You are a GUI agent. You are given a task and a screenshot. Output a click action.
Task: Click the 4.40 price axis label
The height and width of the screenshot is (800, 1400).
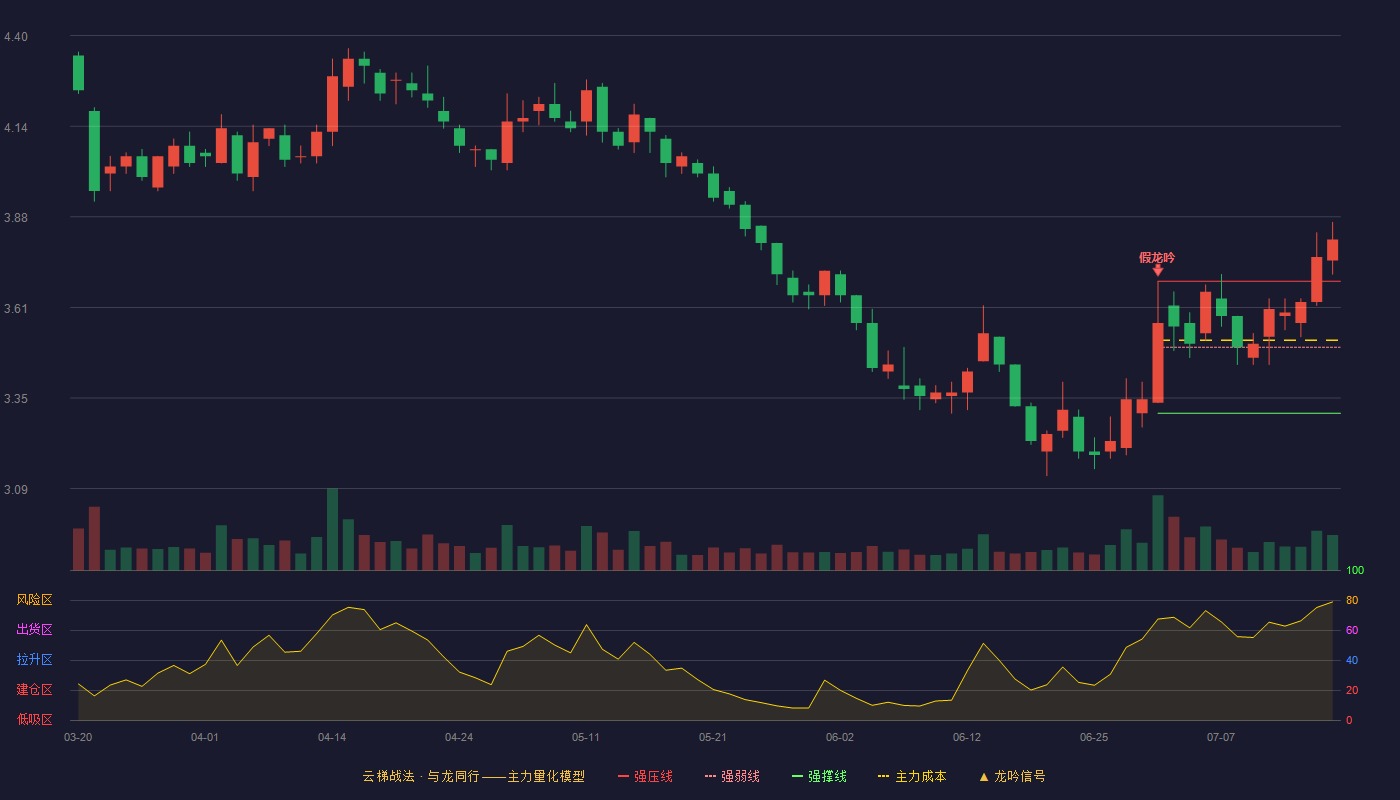click(x=16, y=37)
